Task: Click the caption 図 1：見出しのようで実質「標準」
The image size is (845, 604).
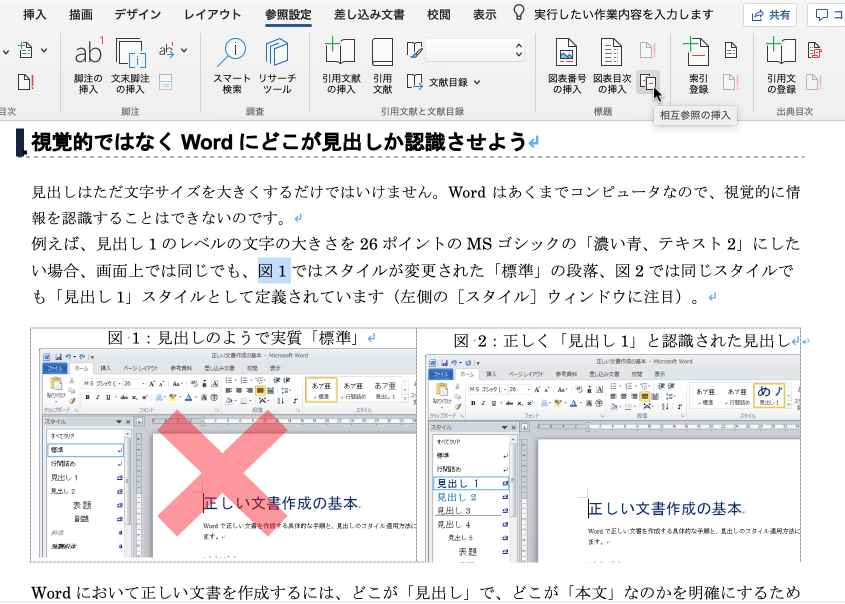Action: coord(235,338)
